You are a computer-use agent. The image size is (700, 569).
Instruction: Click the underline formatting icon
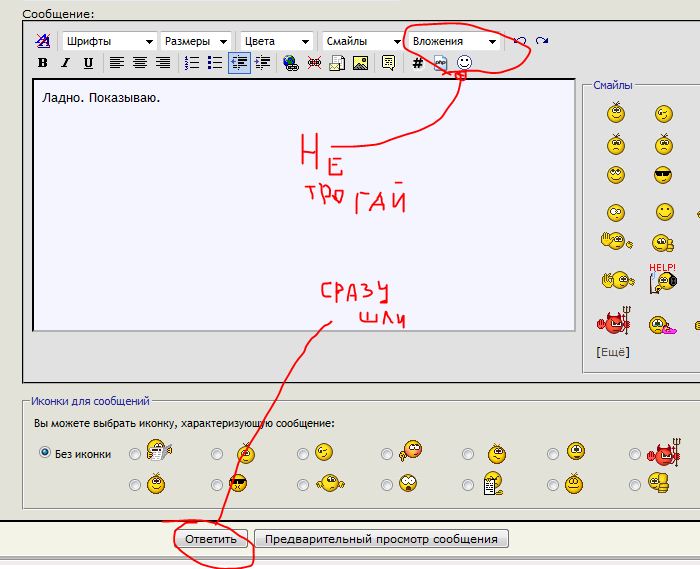(x=89, y=63)
